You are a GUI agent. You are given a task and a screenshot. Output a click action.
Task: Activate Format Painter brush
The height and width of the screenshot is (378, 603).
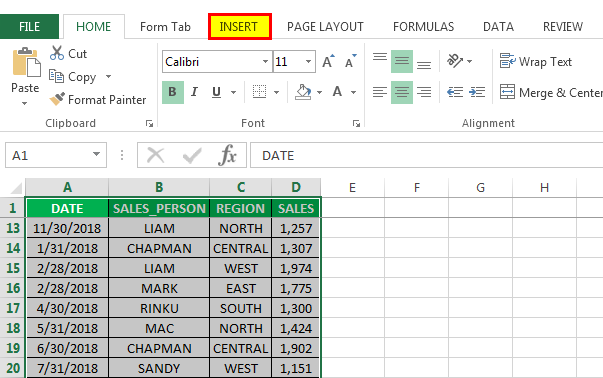(98, 100)
